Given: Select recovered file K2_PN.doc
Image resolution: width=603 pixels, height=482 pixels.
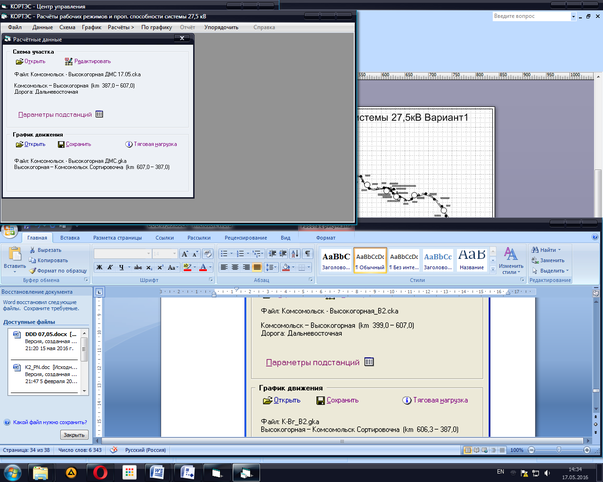Looking at the screenshot, I should tap(45, 374).
